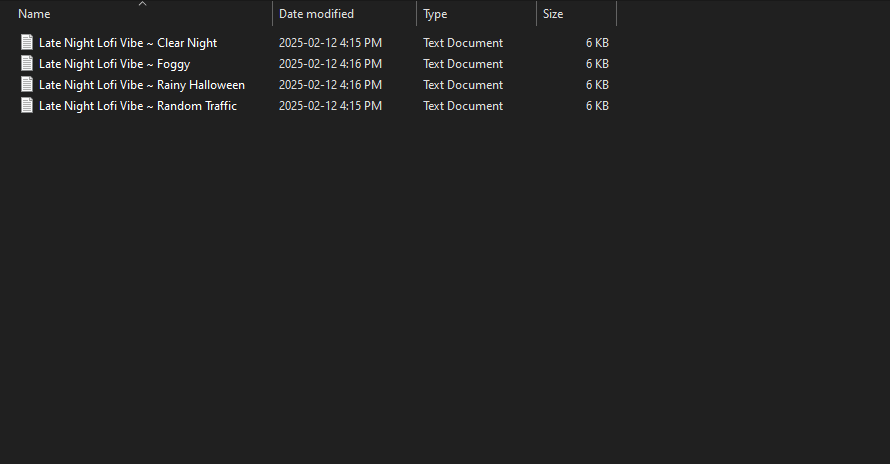This screenshot has width=890, height=464.
Task: Select Late Night Lofi Vibe ~ Random Traffic
Action: (x=138, y=106)
